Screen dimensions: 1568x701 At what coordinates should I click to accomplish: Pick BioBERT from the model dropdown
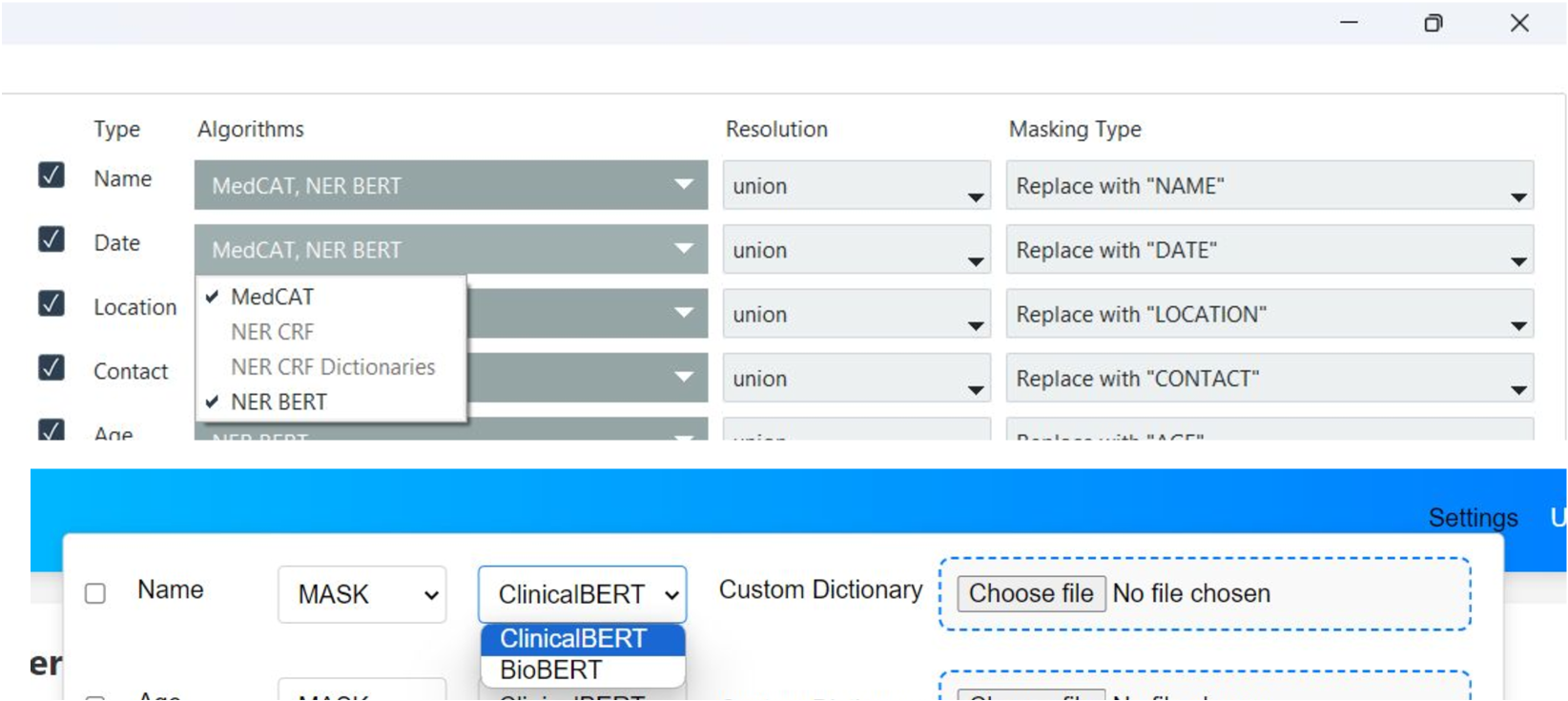tap(551, 670)
